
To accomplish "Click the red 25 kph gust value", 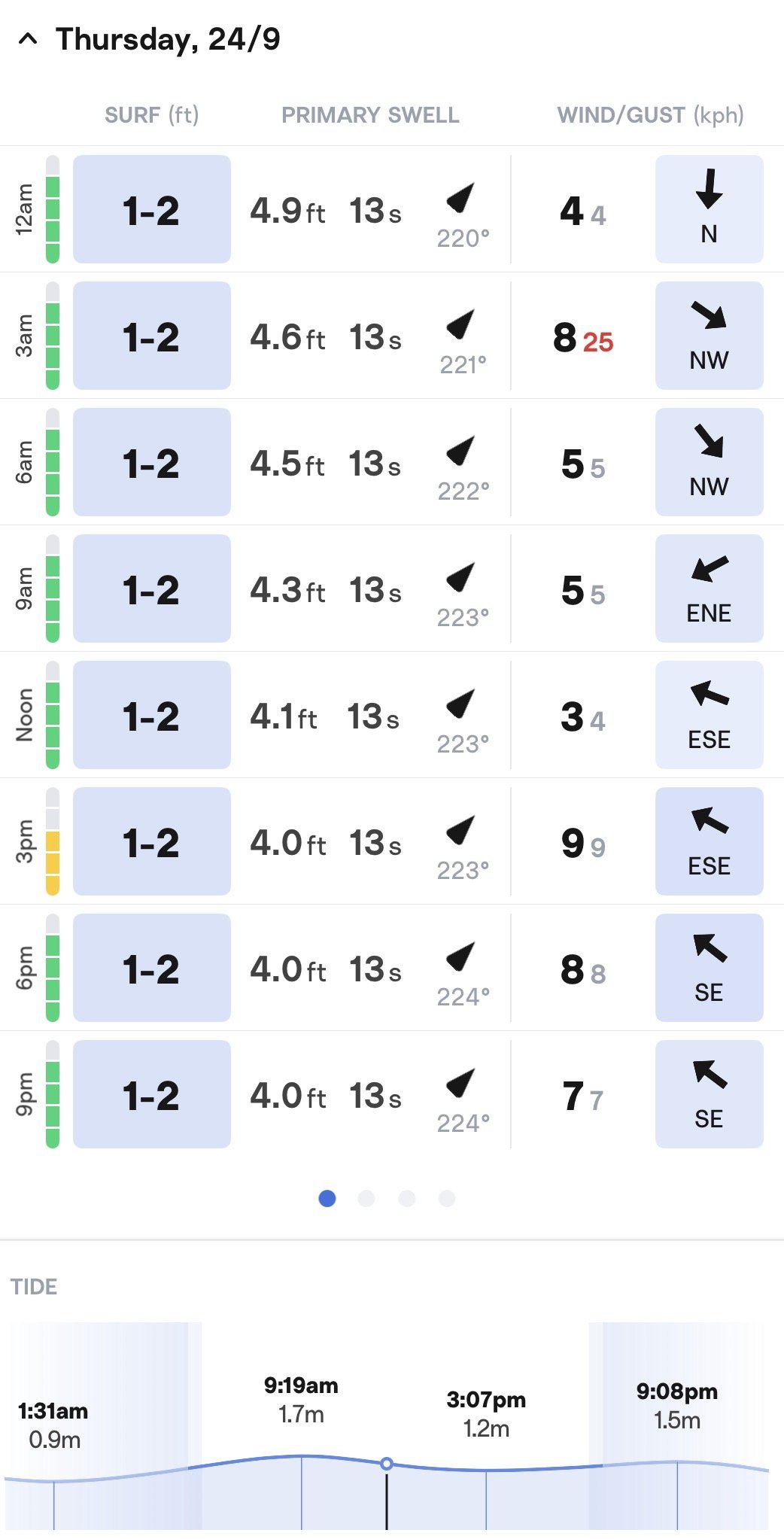I will (598, 342).
